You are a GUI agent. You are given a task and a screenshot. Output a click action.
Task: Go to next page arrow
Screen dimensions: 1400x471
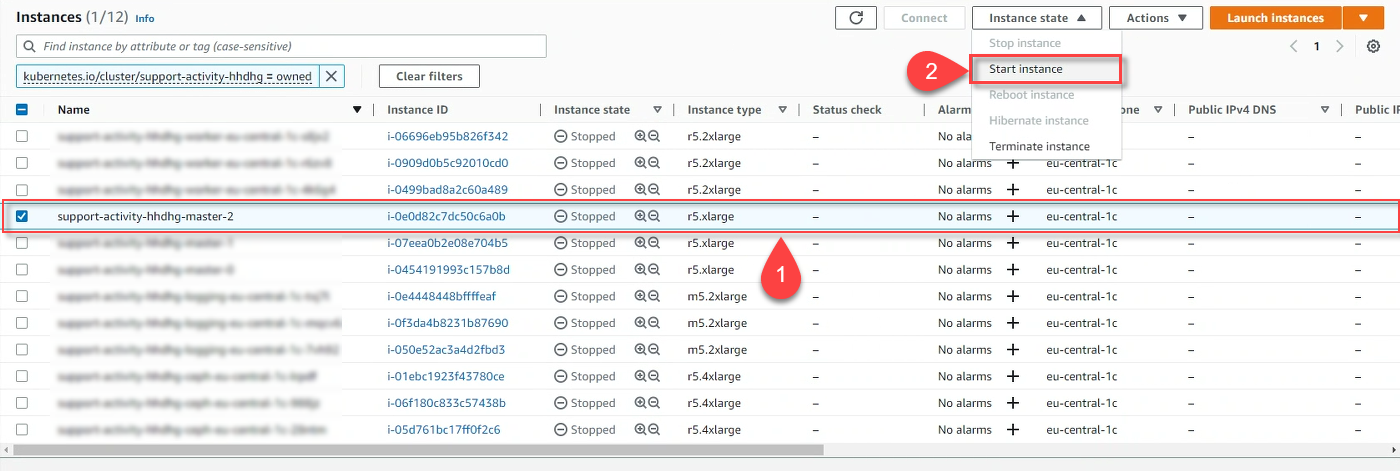point(1340,46)
